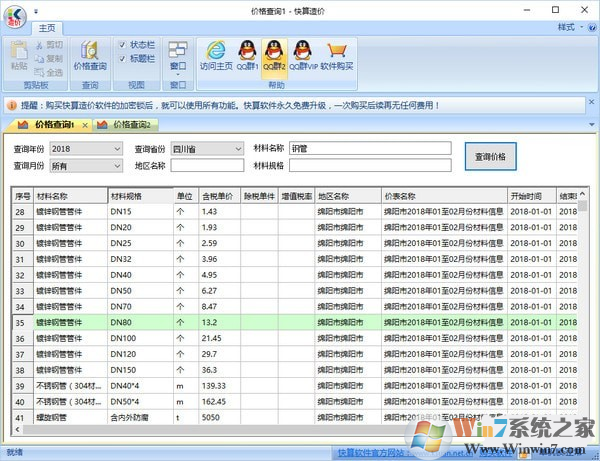
Task: Click the QQ群1 penguin icon
Action: coord(247,55)
